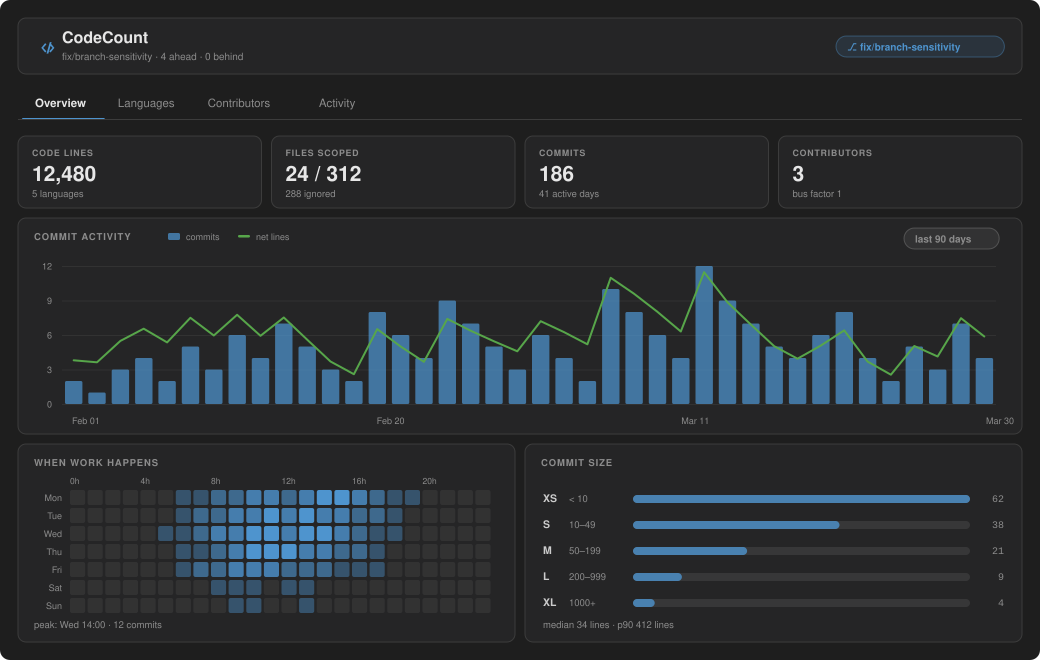This screenshot has width=1040, height=660.
Task: Click the Mar 30 axis label
Action: [x=1000, y=421]
